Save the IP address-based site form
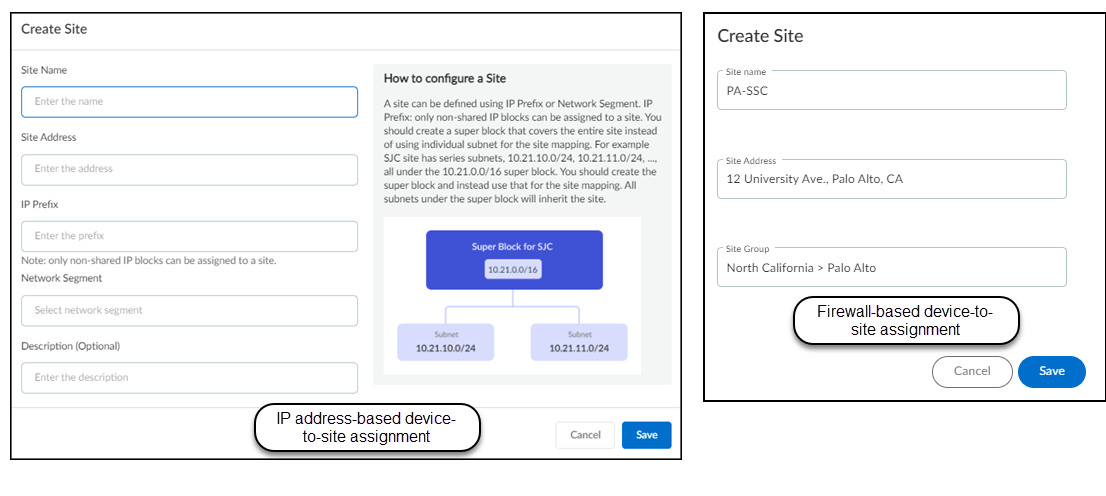1106x496 pixels. (646, 435)
